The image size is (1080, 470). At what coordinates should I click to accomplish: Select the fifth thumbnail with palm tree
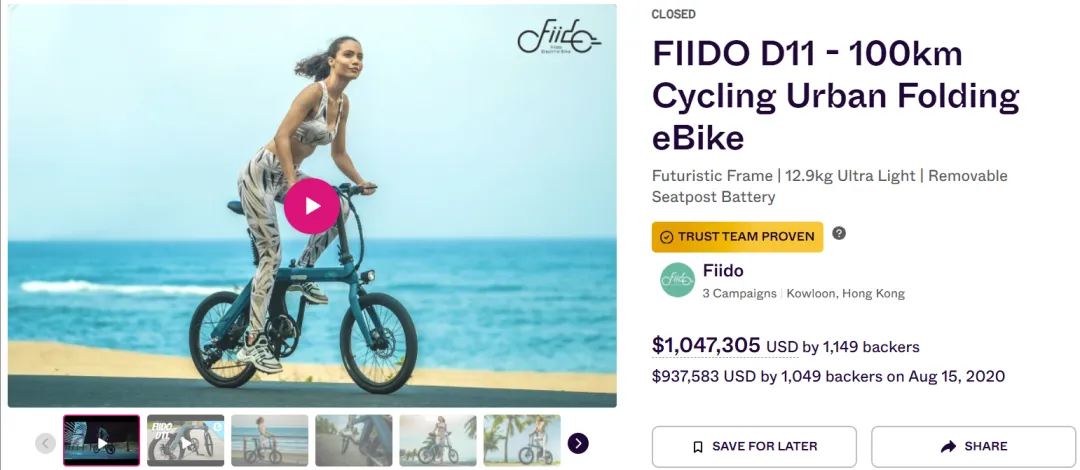[x=437, y=440]
